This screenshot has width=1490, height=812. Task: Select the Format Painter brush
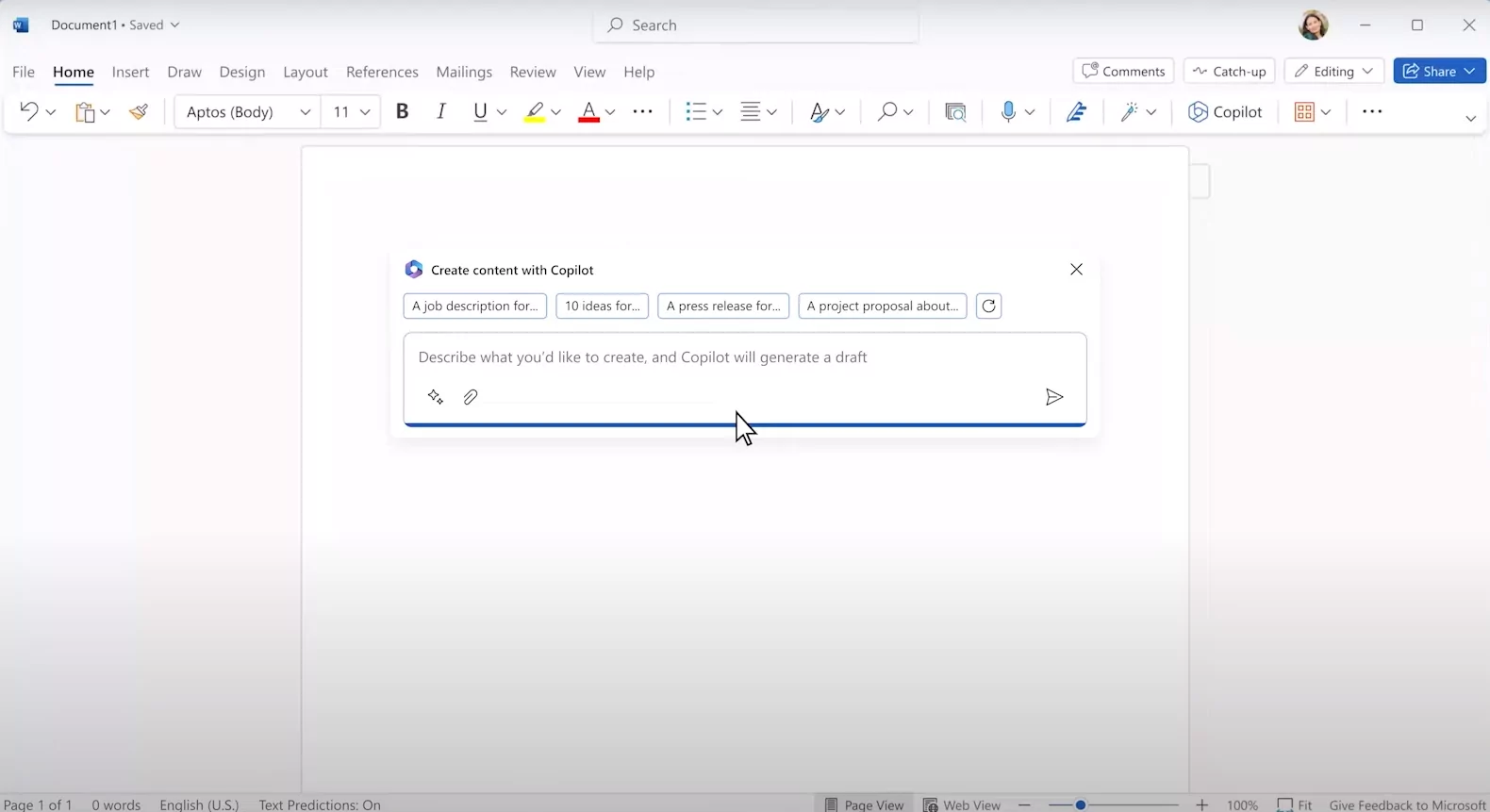(139, 112)
